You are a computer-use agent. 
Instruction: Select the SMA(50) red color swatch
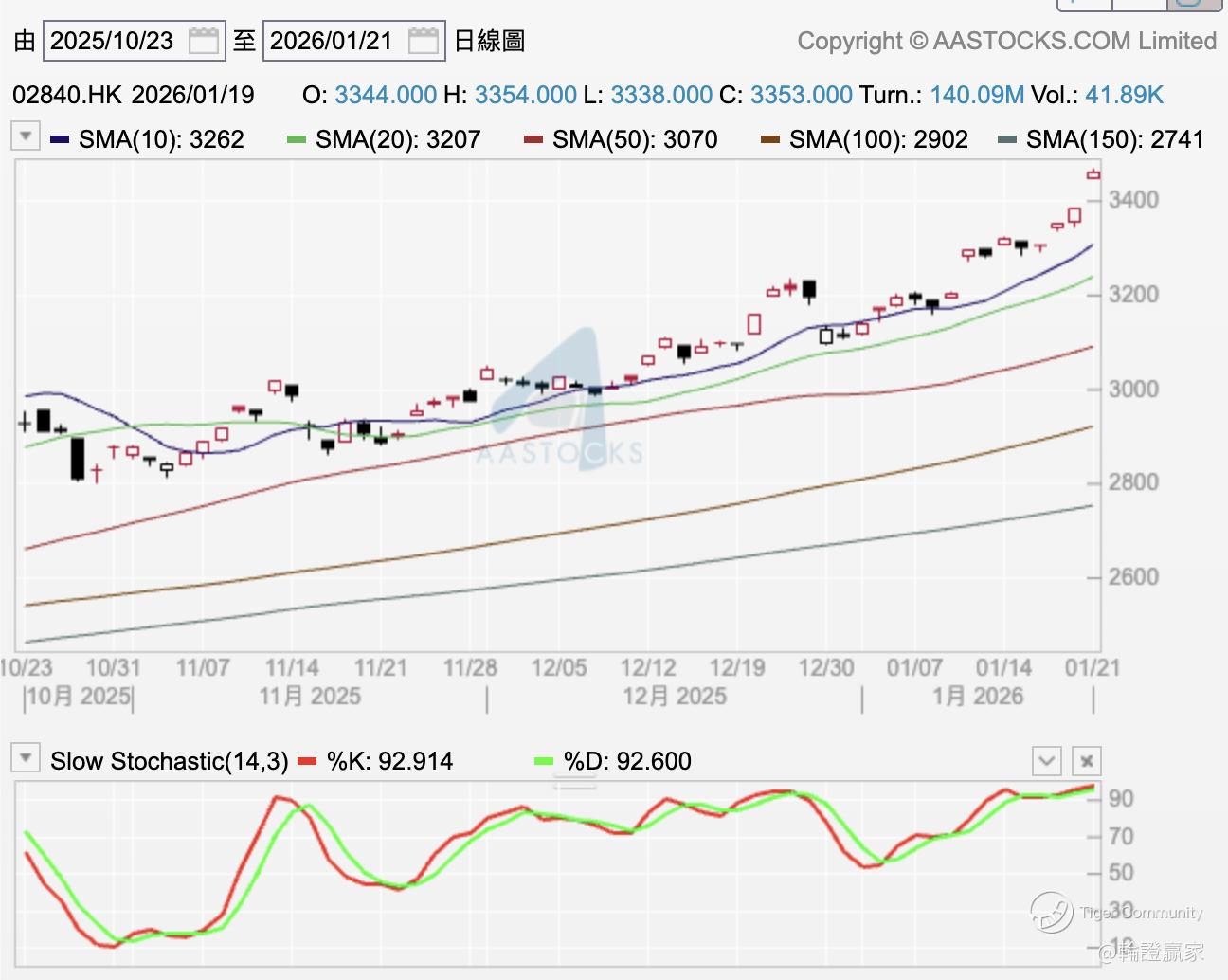tap(533, 140)
